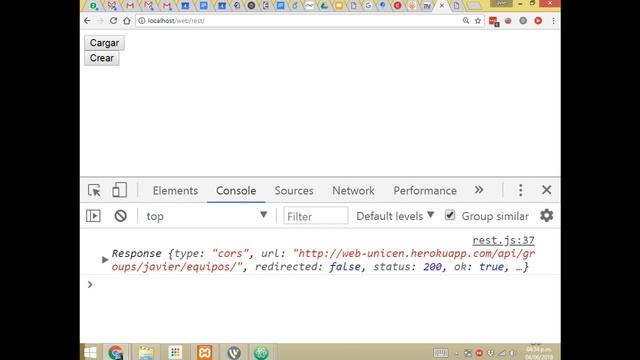Image resolution: width=640 pixels, height=360 pixels.
Task: Switch to the Elements tab
Action: [x=175, y=191]
